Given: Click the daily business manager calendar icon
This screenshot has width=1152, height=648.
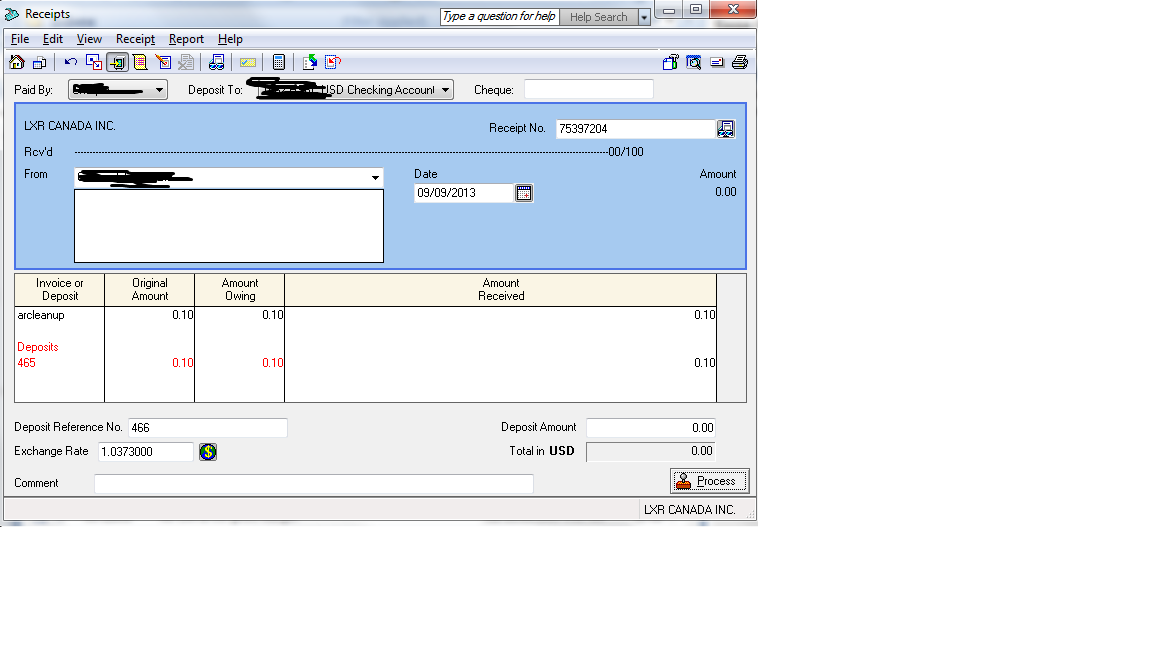Looking at the screenshot, I should pyautogui.click(x=40, y=62).
